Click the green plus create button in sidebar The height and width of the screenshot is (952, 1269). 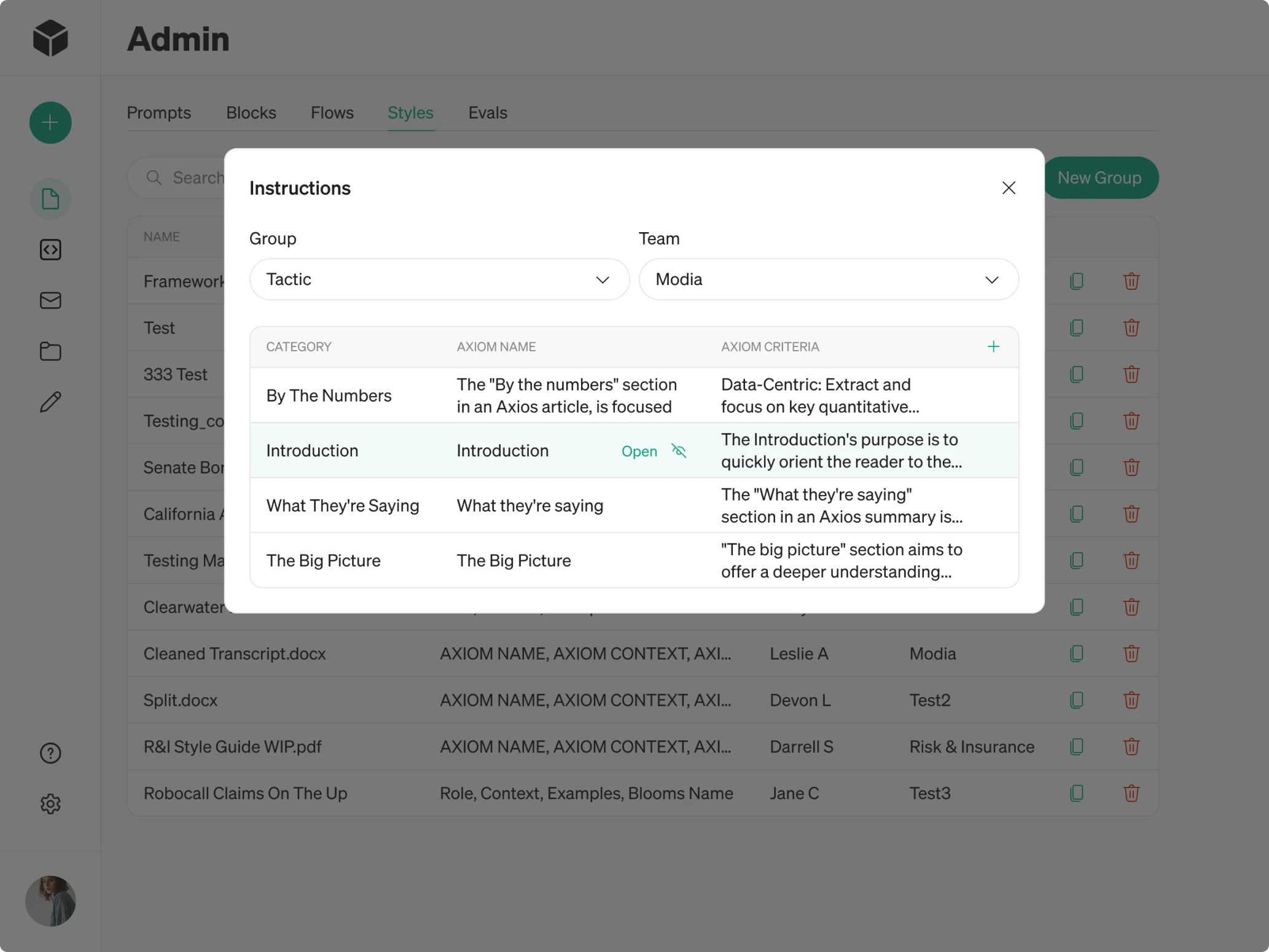[x=50, y=123]
